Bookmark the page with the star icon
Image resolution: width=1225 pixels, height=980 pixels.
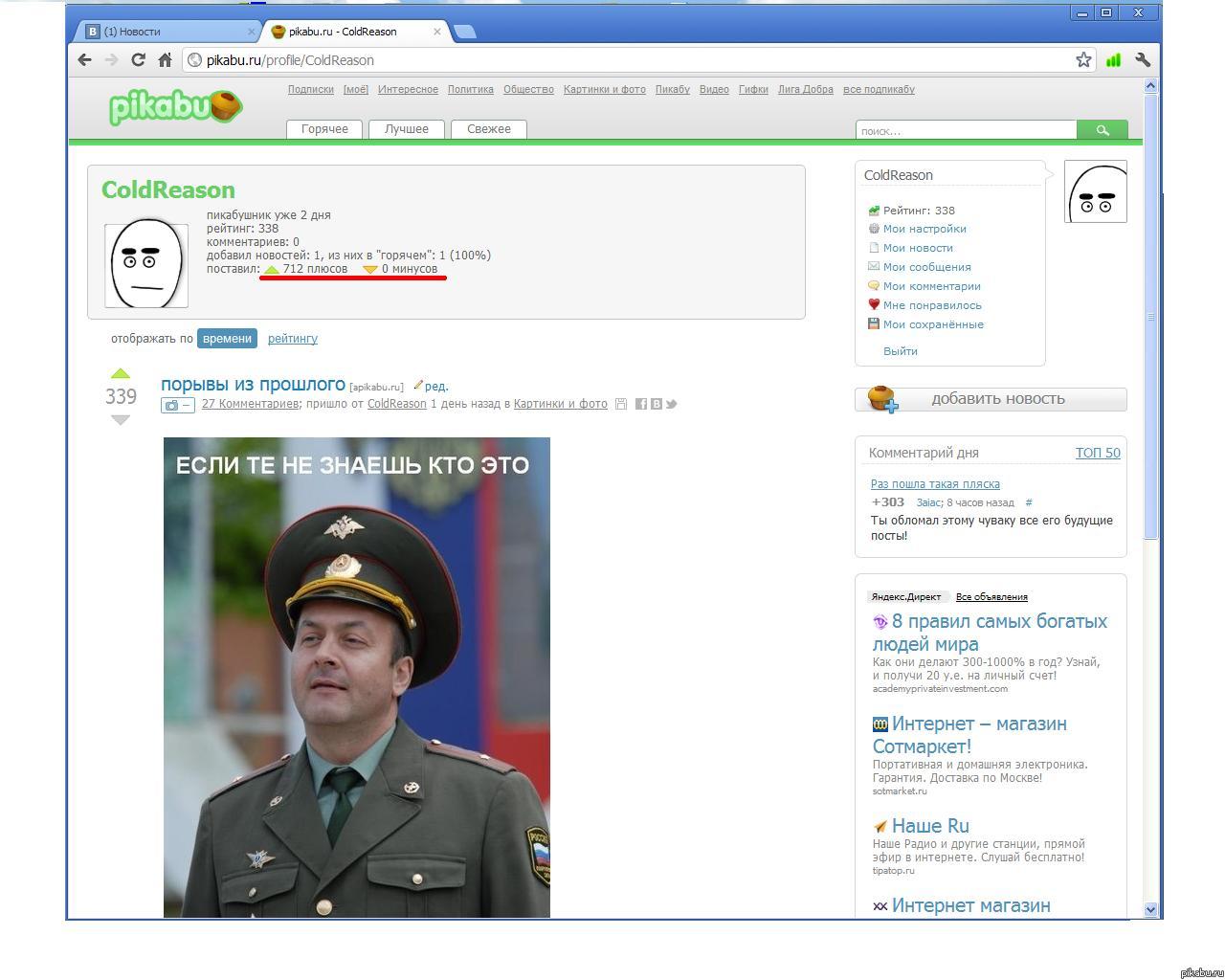[x=1083, y=60]
